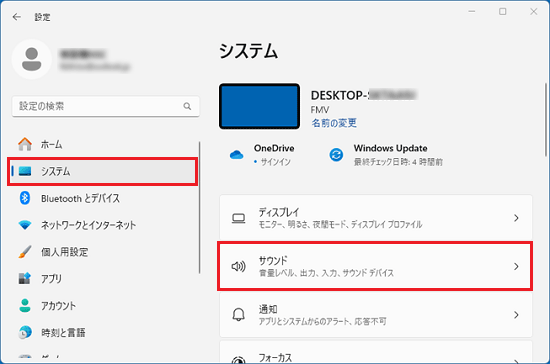
Task: Open the サウンド settings row
Action: tap(376, 267)
